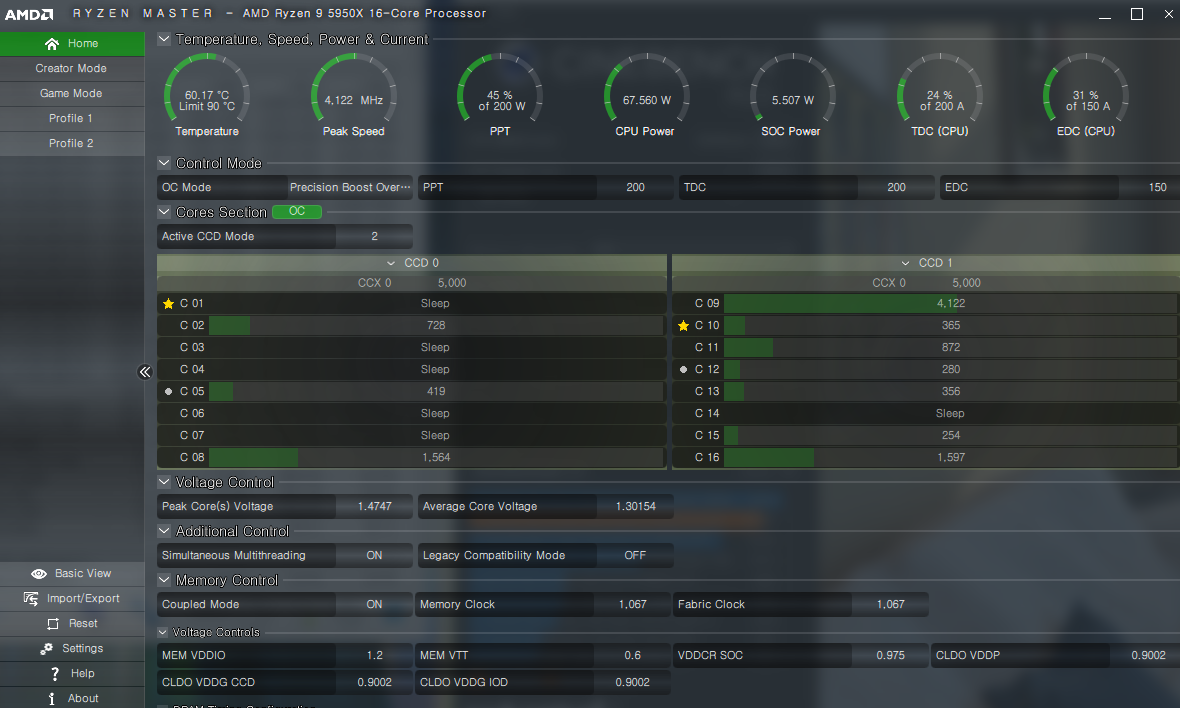The height and width of the screenshot is (708, 1180).
Task: Collapse the Control Mode section
Action: [164, 163]
